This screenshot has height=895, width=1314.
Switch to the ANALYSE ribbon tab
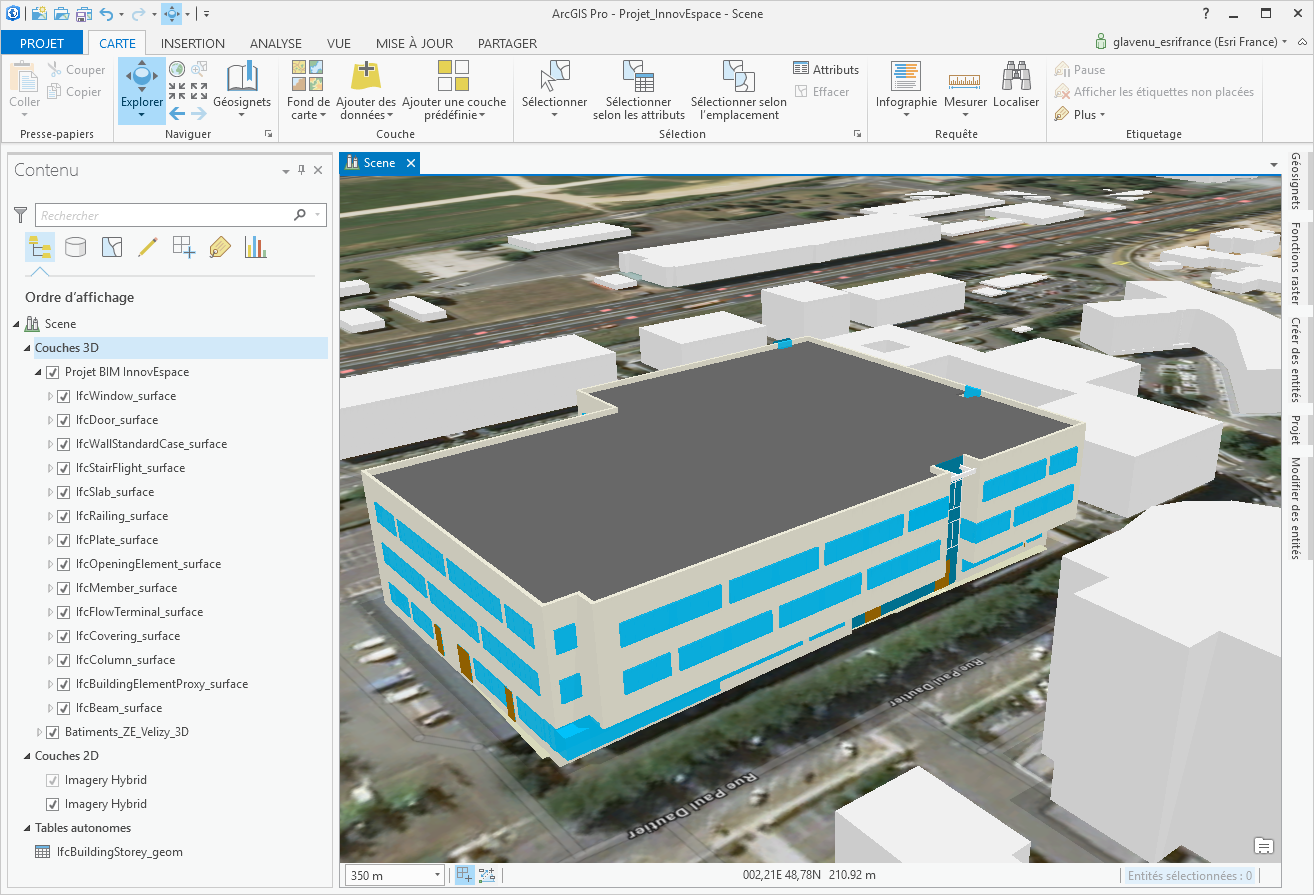[x=276, y=43]
